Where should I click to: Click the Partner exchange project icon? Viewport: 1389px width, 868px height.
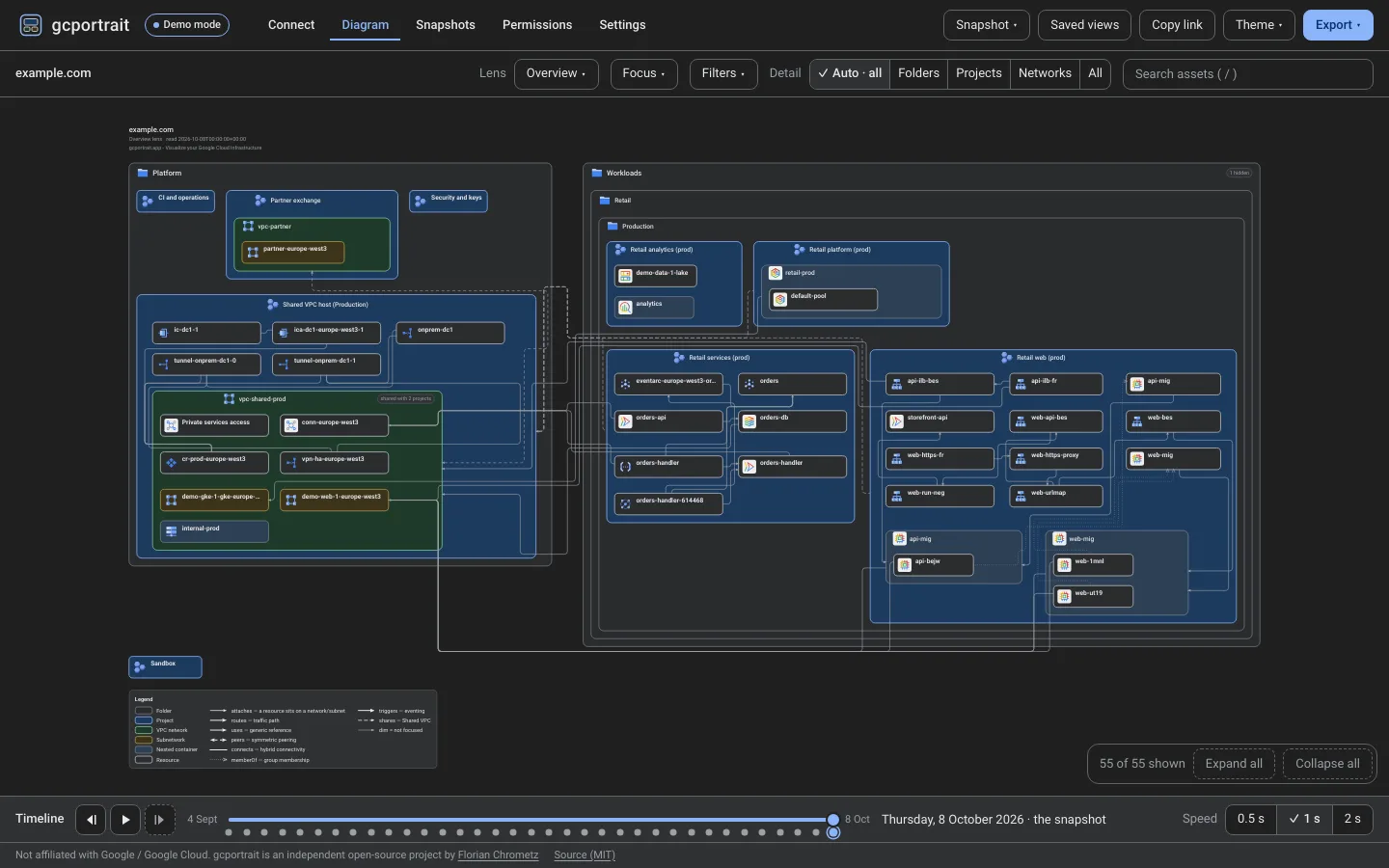coord(260,201)
